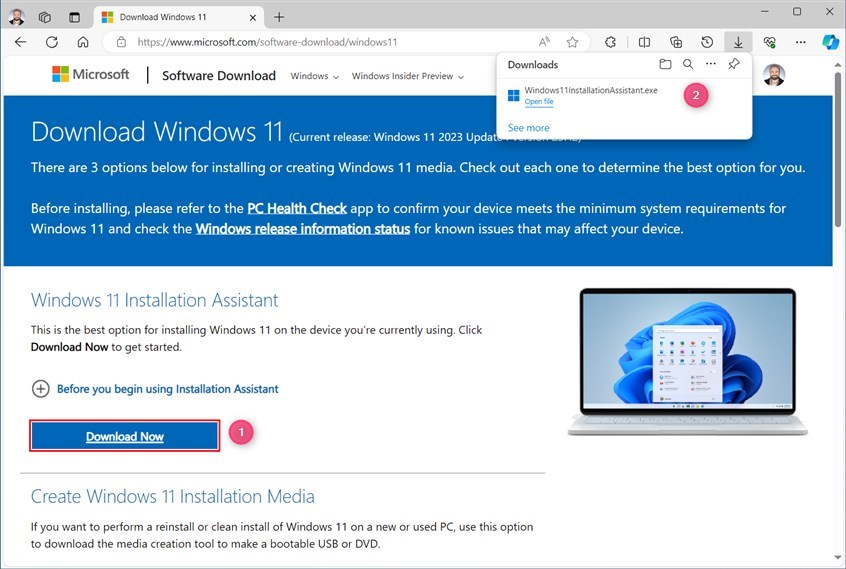Viewport: 846px width, 569px height.
Task: Expand the Windows dropdown menu
Action: click(x=315, y=76)
